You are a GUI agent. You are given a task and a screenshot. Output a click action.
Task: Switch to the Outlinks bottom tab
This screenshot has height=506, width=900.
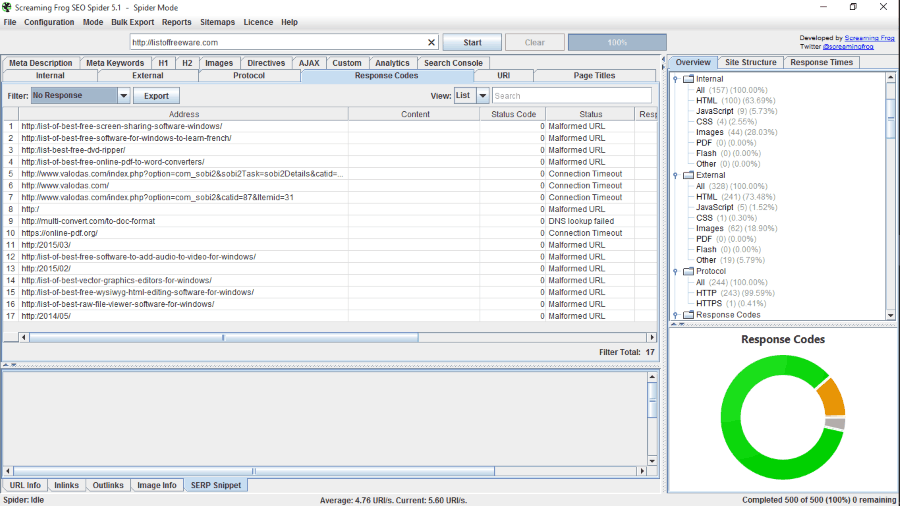108,485
